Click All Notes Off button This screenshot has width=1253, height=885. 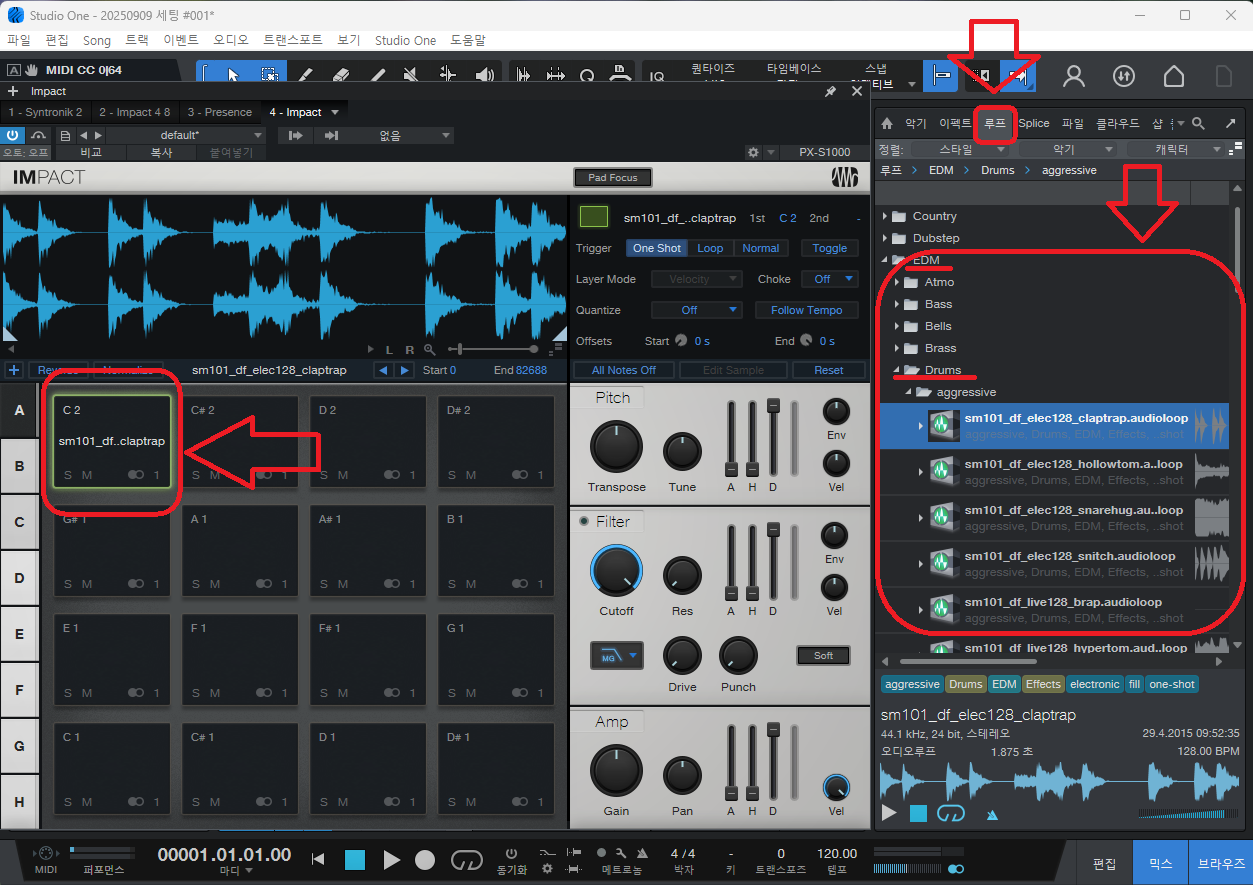pos(624,370)
